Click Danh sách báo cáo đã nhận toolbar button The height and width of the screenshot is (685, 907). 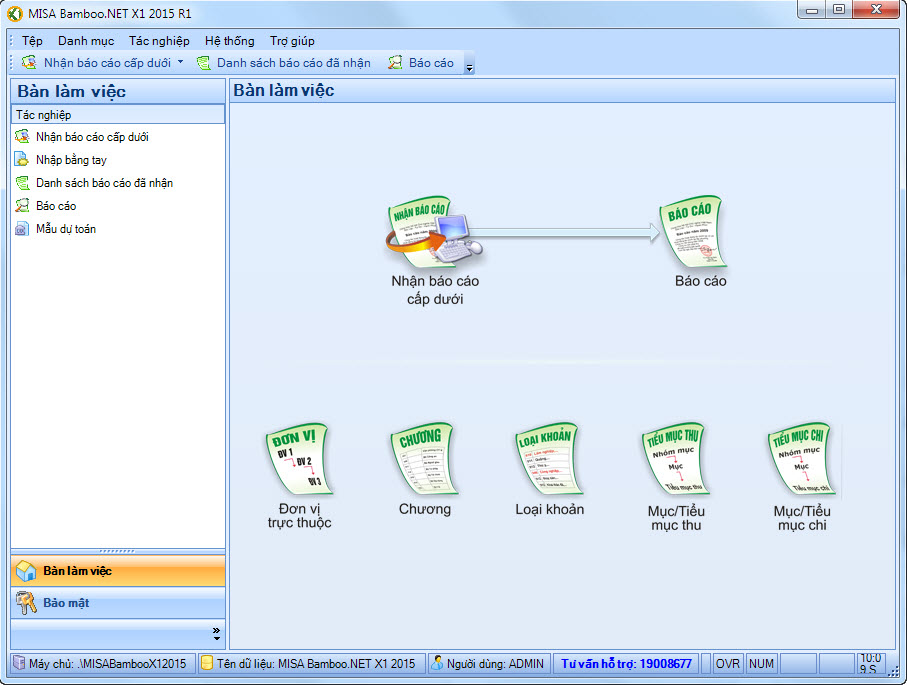click(x=285, y=62)
